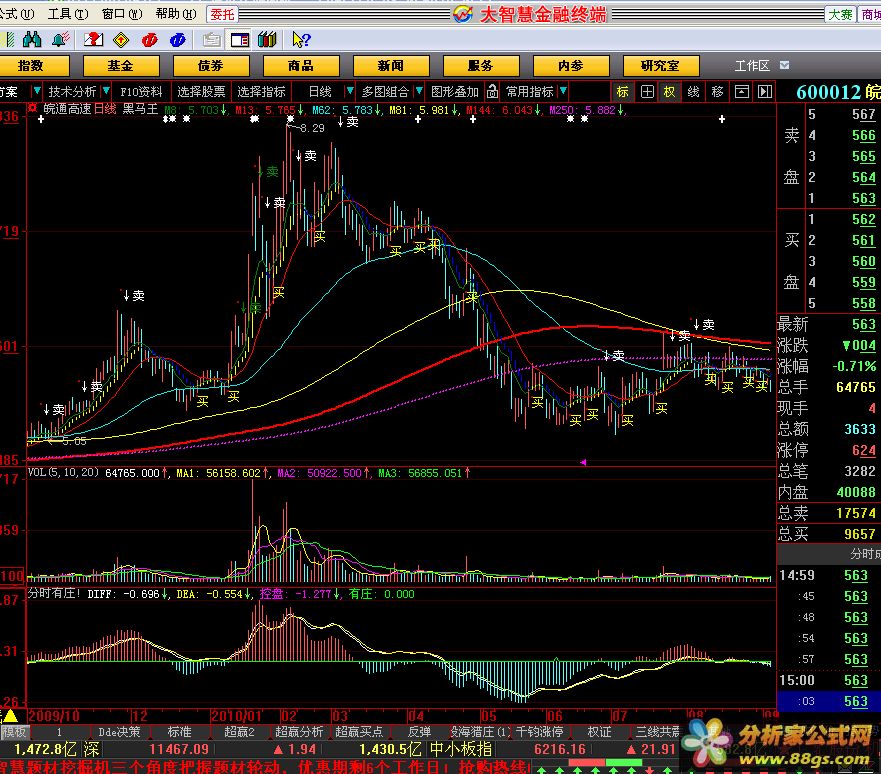Toggle the 权 price adjustment button

tap(669, 92)
